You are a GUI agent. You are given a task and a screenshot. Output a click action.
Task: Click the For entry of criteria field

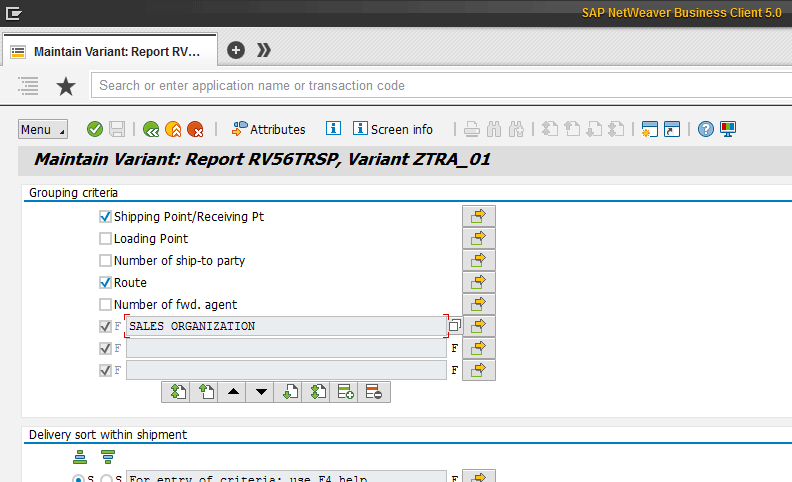(286, 477)
